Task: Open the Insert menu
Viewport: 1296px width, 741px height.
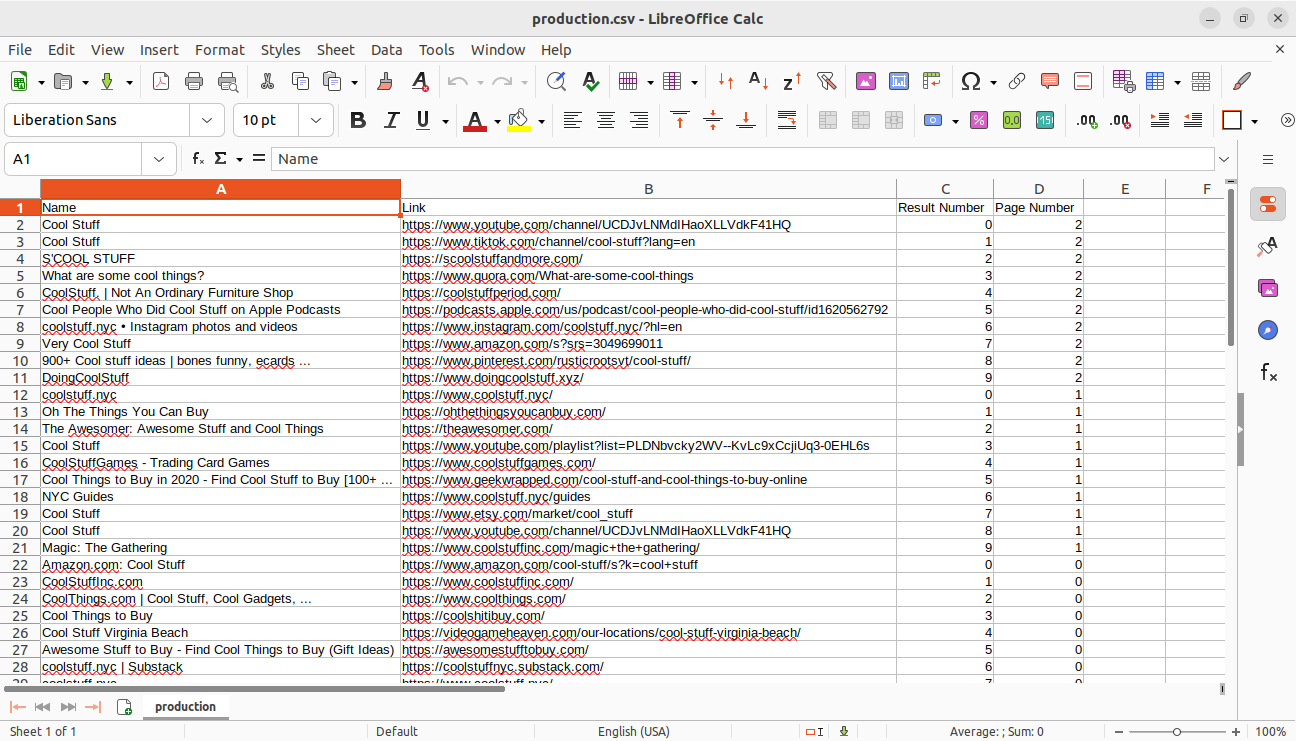Action: click(x=159, y=49)
